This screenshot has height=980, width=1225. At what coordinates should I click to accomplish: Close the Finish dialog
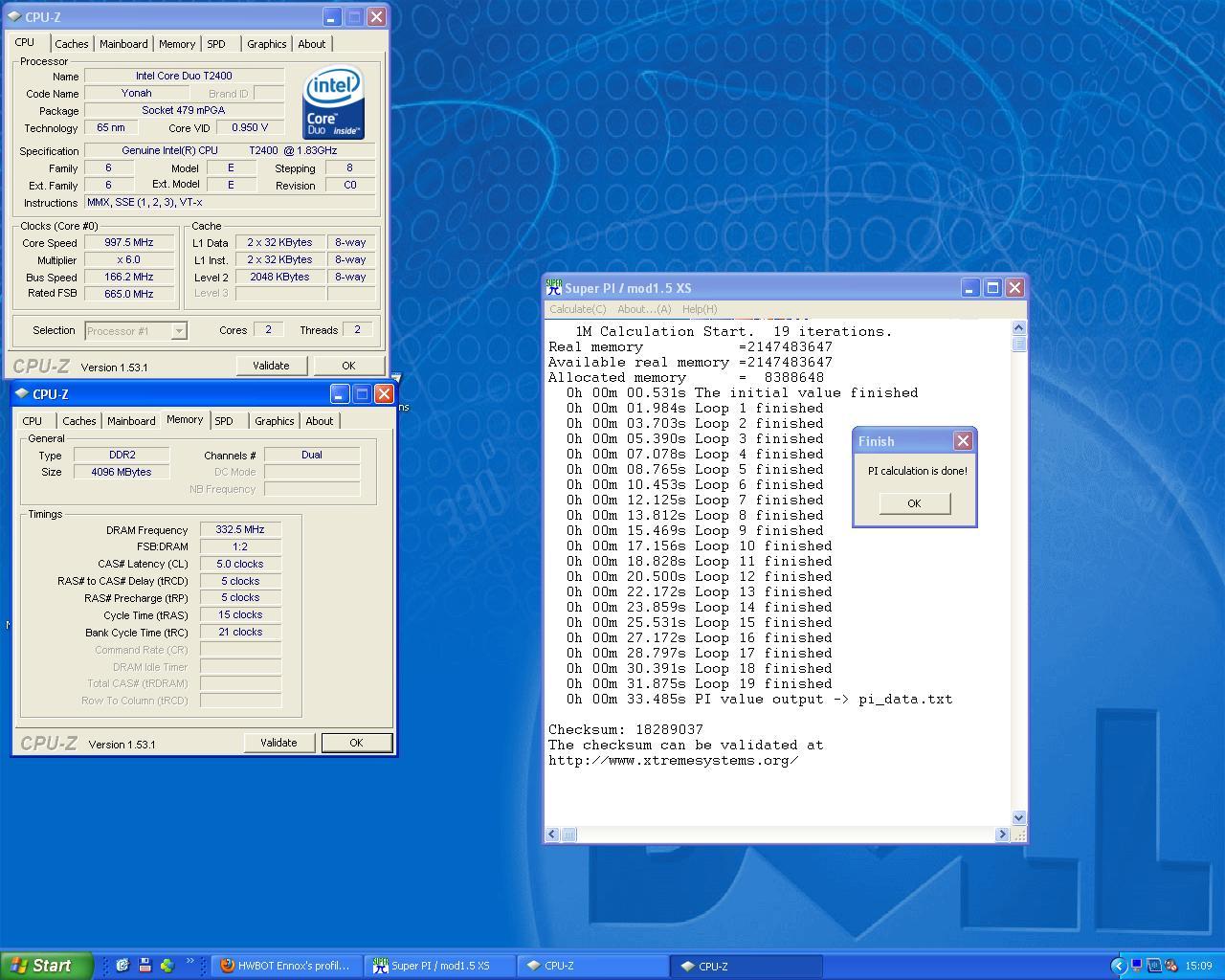point(963,440)
